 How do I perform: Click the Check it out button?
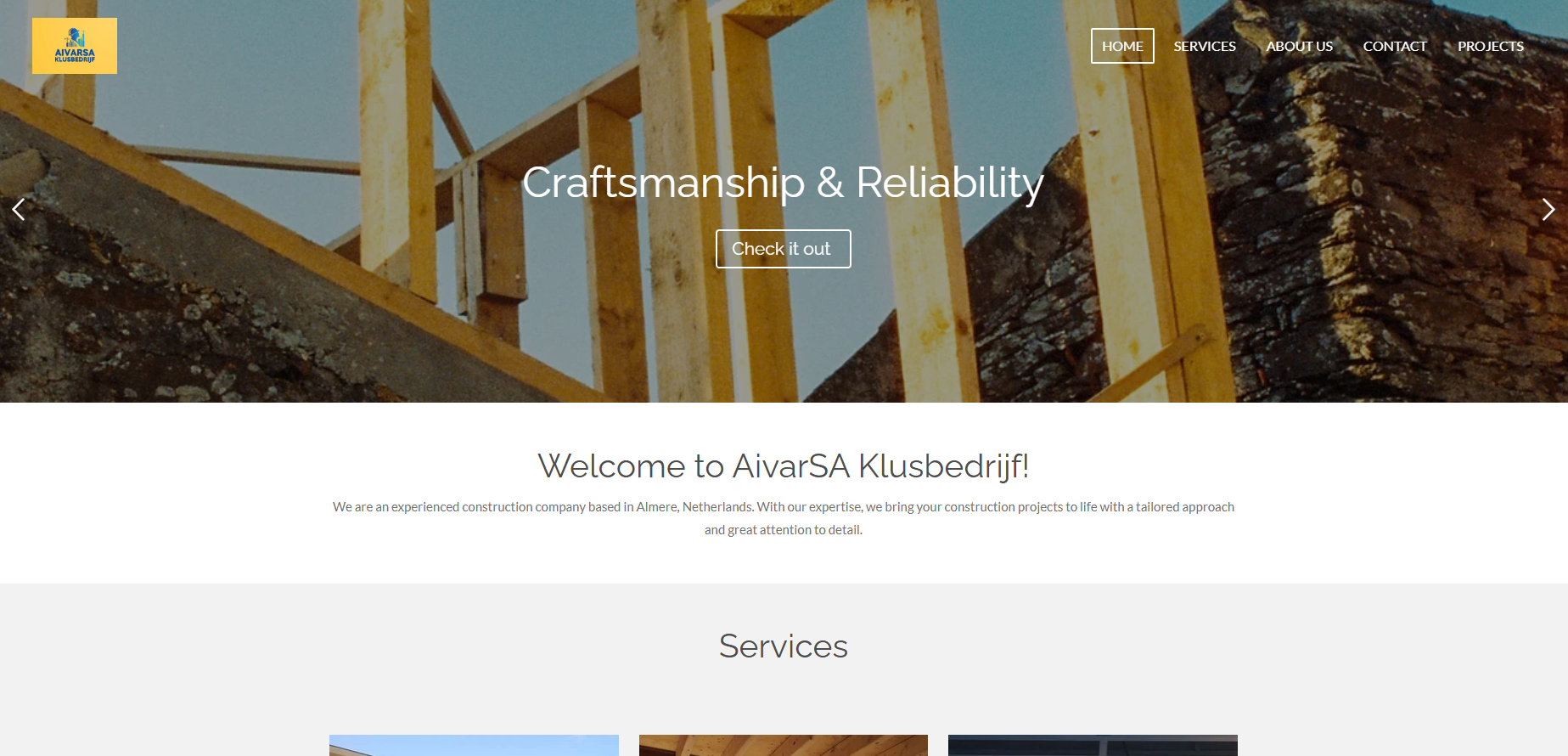click(783, 249)
